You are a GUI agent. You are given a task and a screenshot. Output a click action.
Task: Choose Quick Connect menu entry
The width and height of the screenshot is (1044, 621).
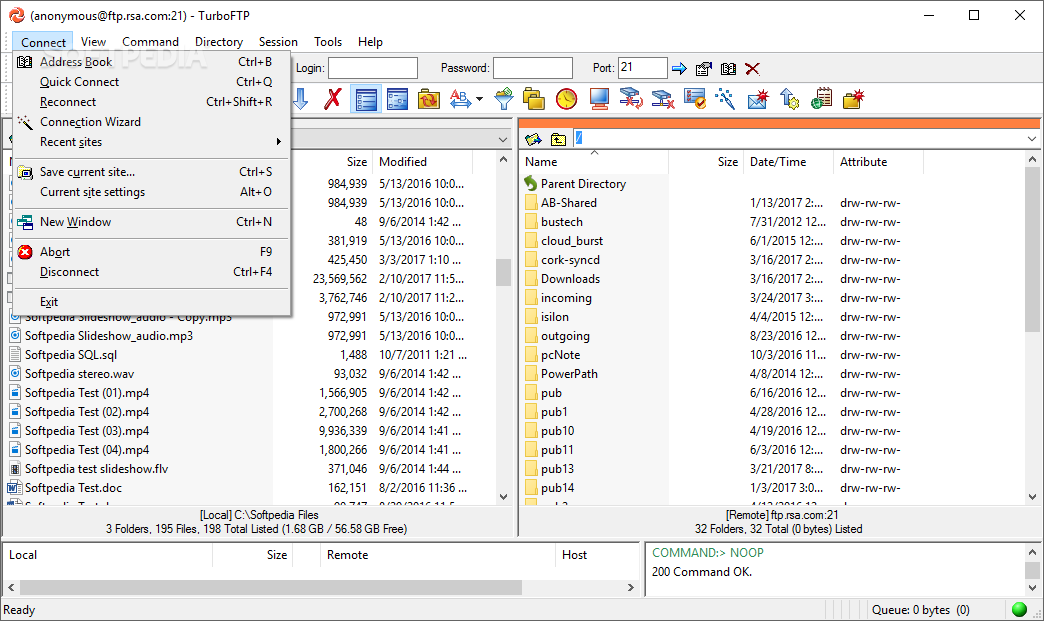click(152, 82)
